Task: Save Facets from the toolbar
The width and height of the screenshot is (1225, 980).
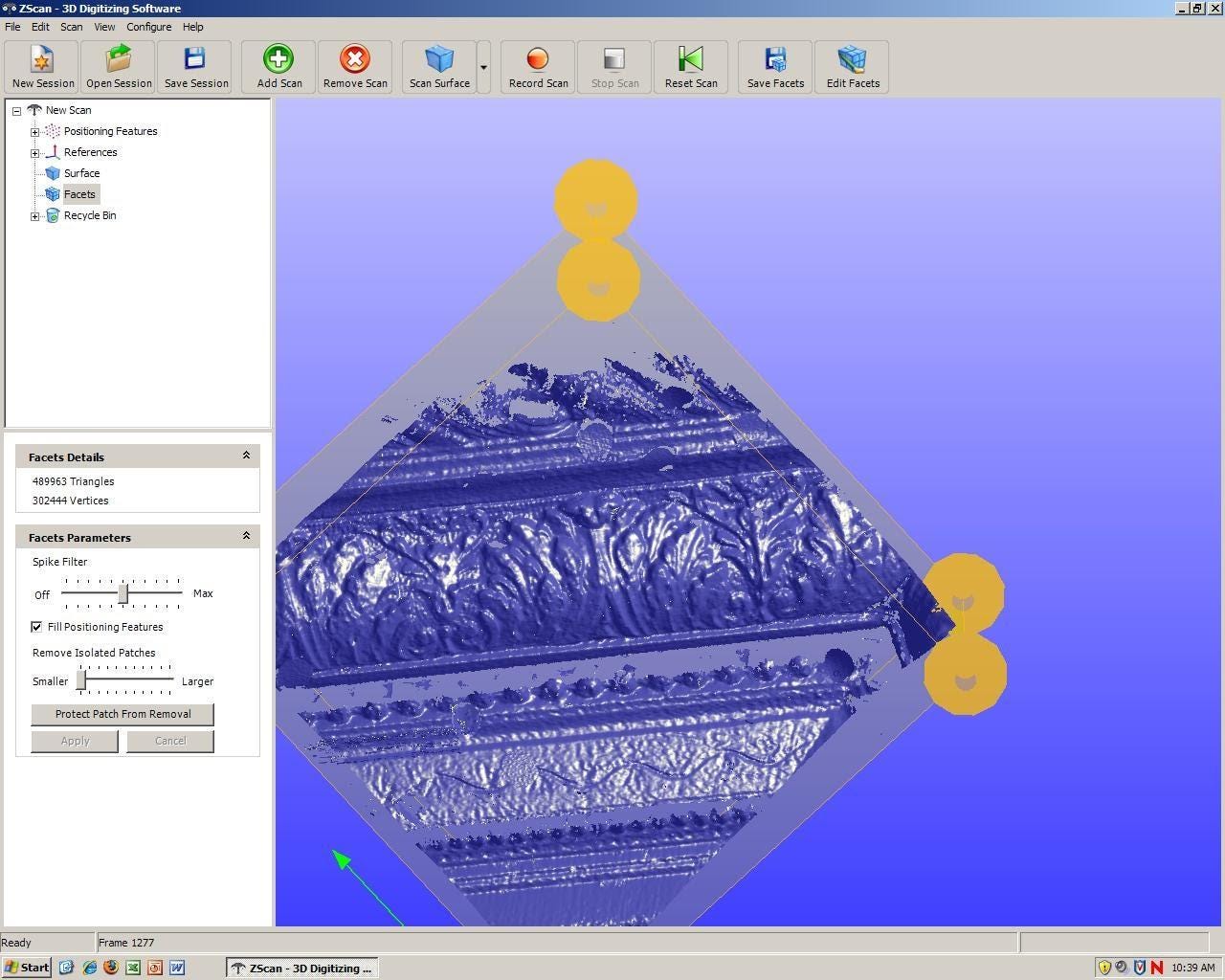Action: click(x=775, y=67)
